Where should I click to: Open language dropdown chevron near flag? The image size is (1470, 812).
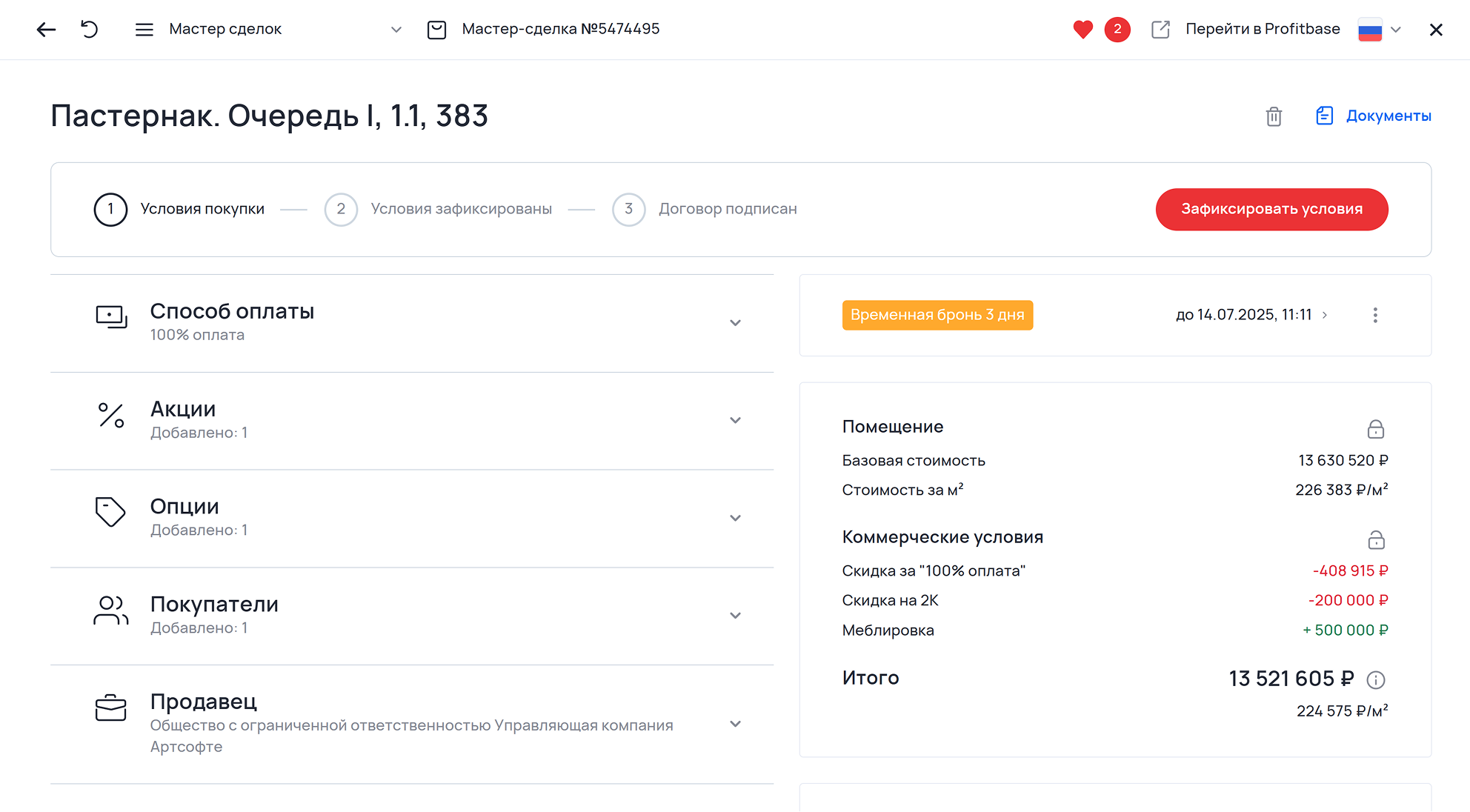point(1396,30)
